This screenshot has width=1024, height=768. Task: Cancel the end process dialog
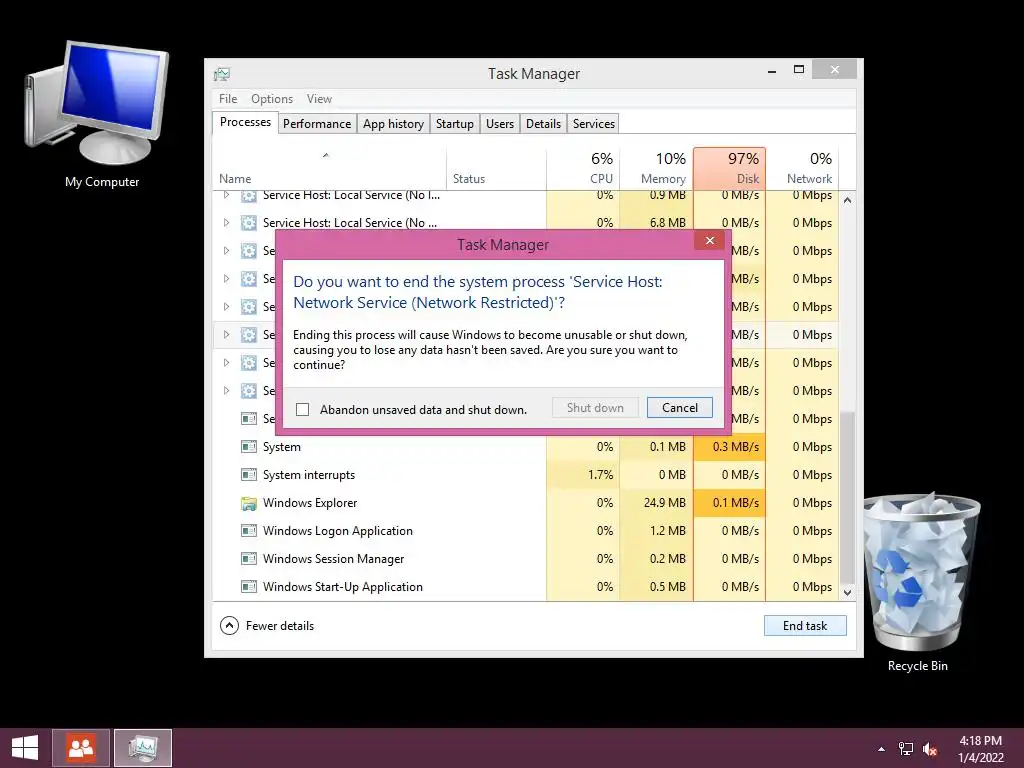click(680, 408)
